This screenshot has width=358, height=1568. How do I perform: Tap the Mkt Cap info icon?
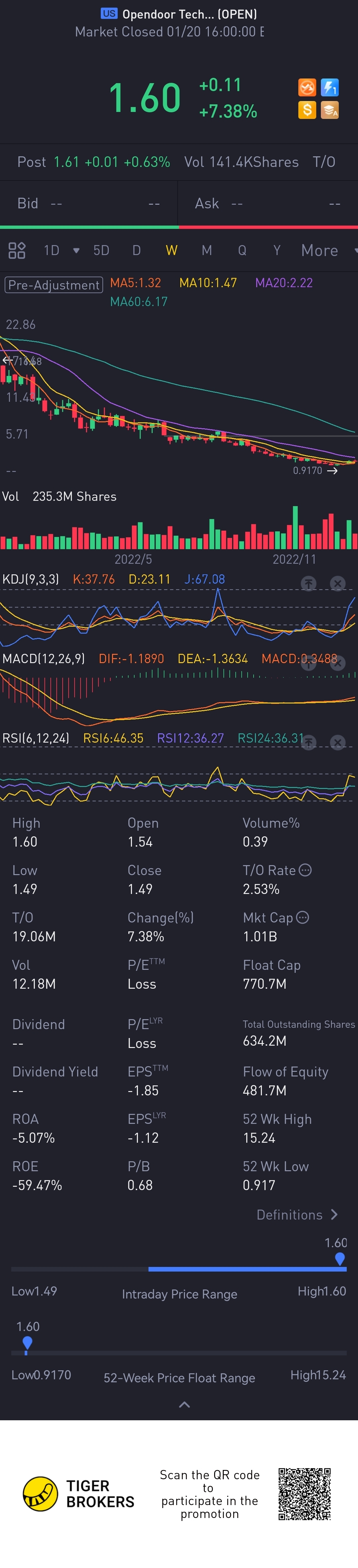click(x=302, y=917)
